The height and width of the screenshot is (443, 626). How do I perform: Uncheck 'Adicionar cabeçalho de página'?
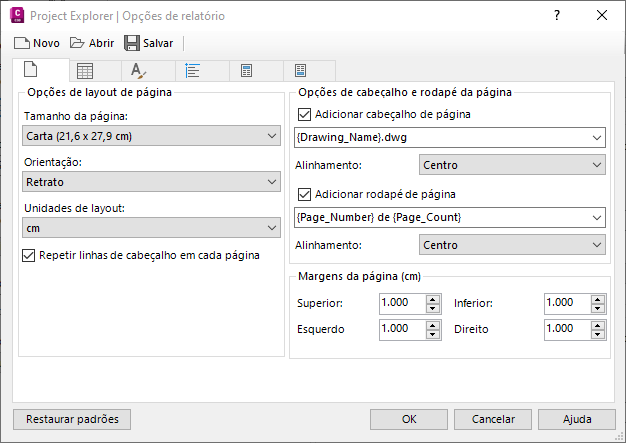[305, 115]
